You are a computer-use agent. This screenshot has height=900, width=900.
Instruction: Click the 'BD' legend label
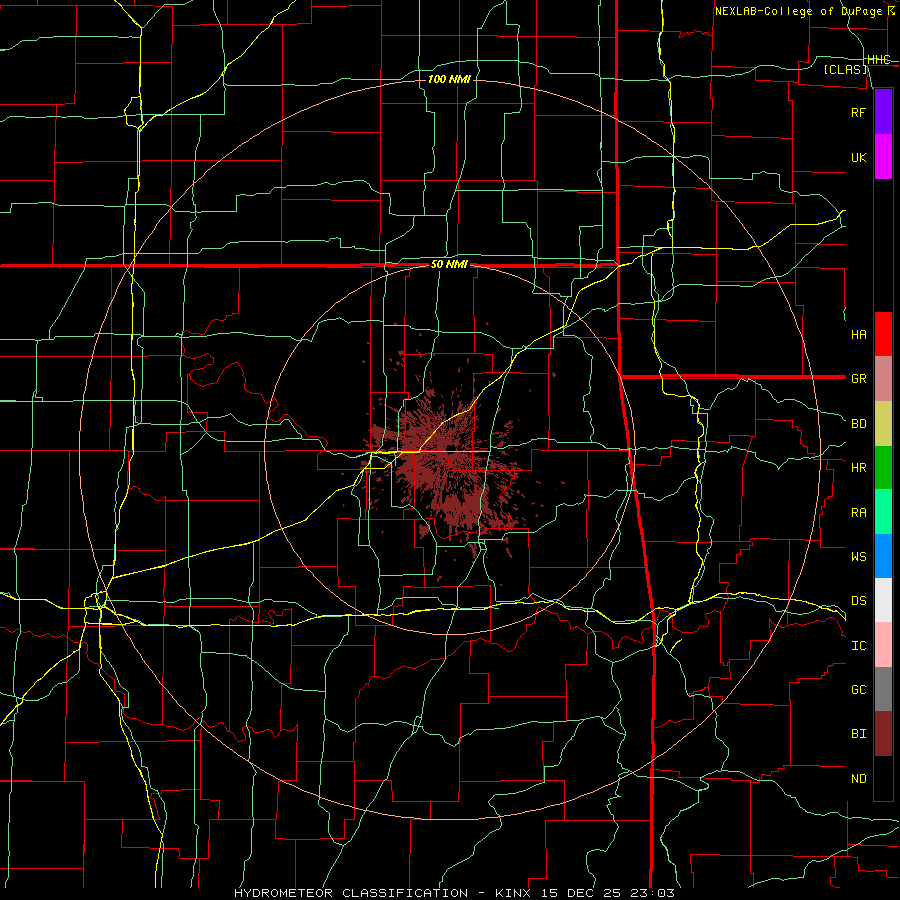[x=859, y=424]
